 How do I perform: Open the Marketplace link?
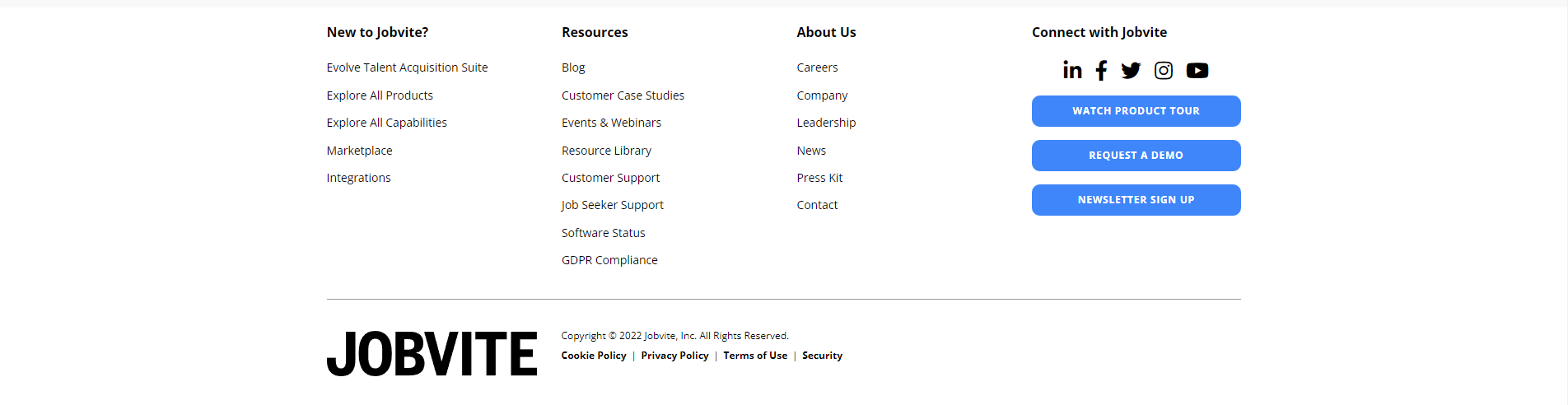359,151
